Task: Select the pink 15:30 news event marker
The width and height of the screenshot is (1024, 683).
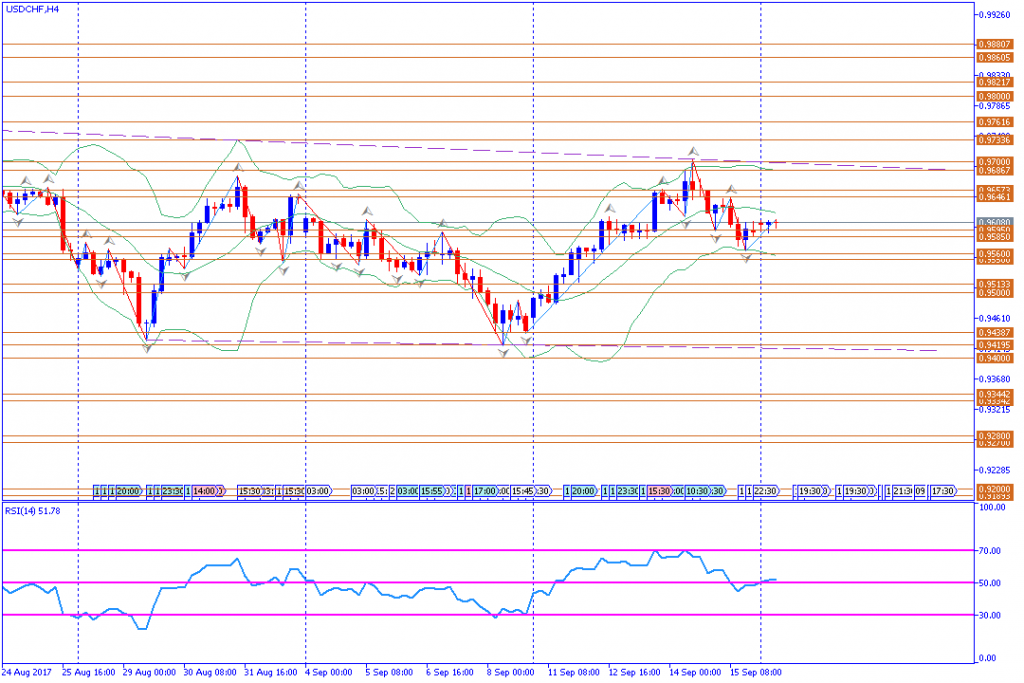Action: coord(658,492)
